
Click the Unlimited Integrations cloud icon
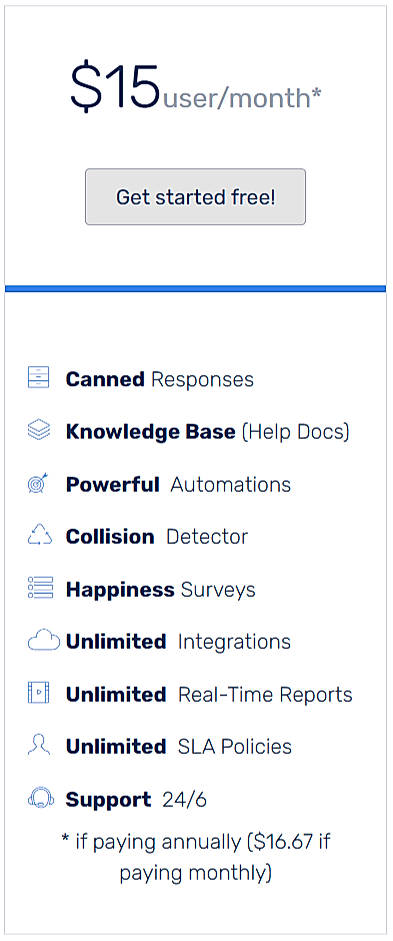pyautogui.click(x=44, y=641)
